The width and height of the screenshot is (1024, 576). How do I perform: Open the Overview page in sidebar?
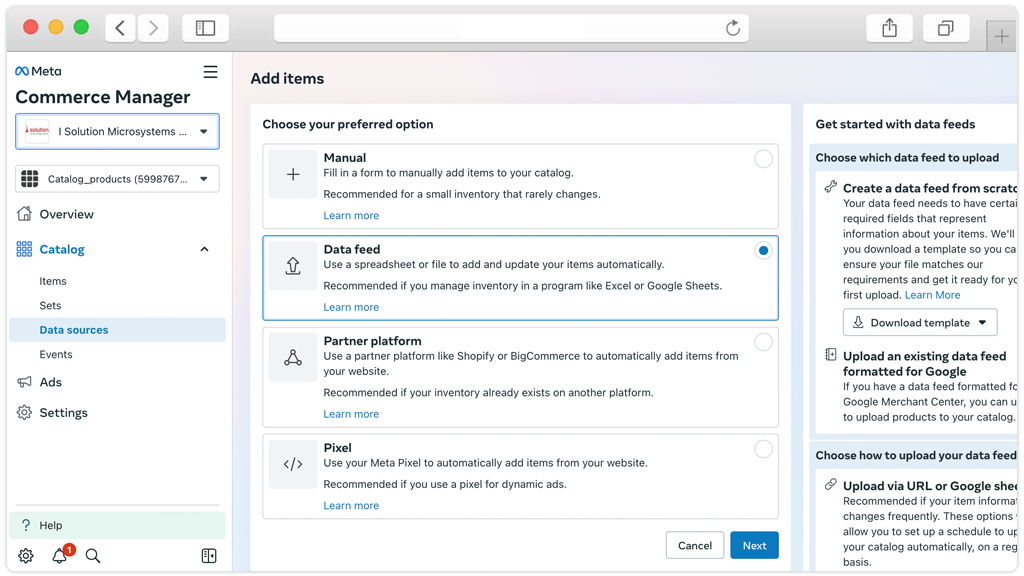click(x=66, y=214)
